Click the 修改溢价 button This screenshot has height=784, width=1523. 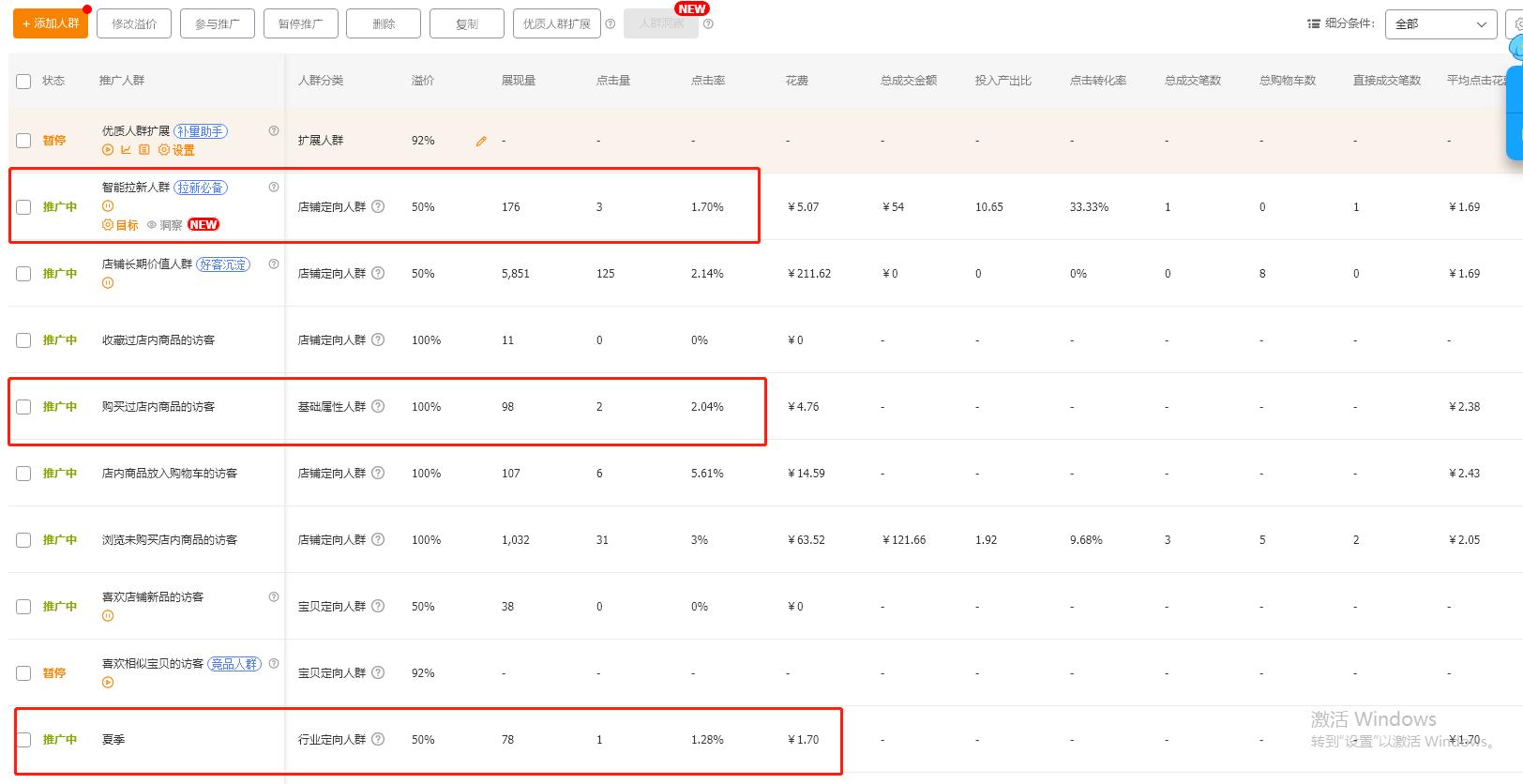pyautogui.click(x=134, y=23)
